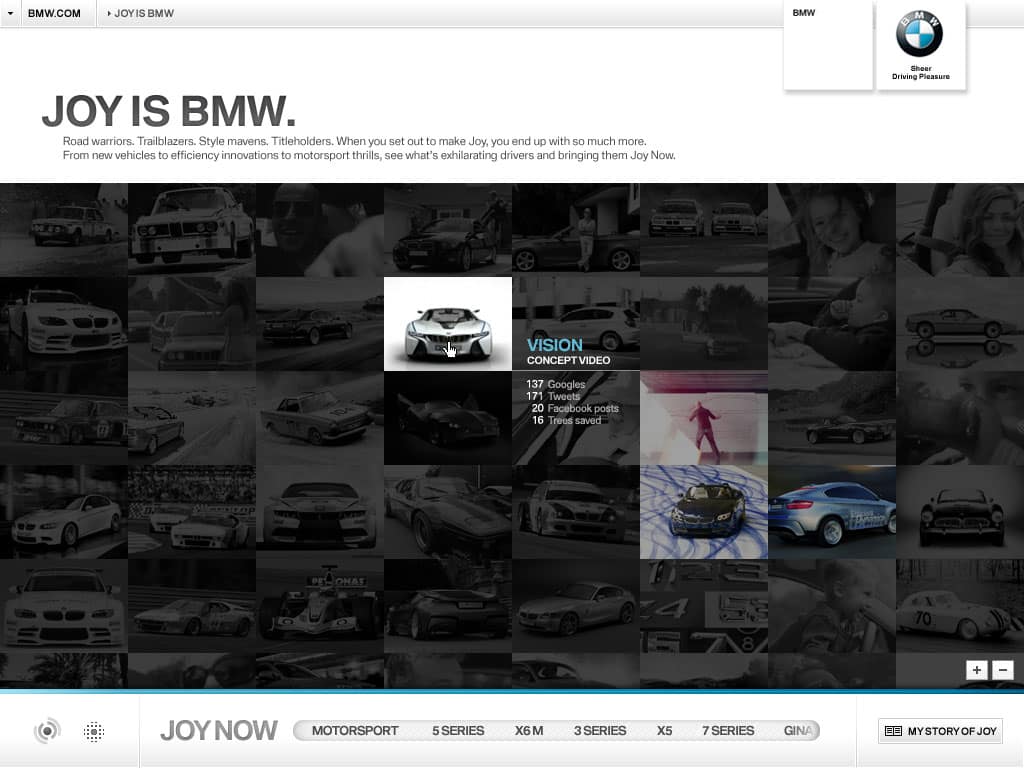Select the 7 SERIES filter
This screenshot has width=1024, height=768.
727,730
